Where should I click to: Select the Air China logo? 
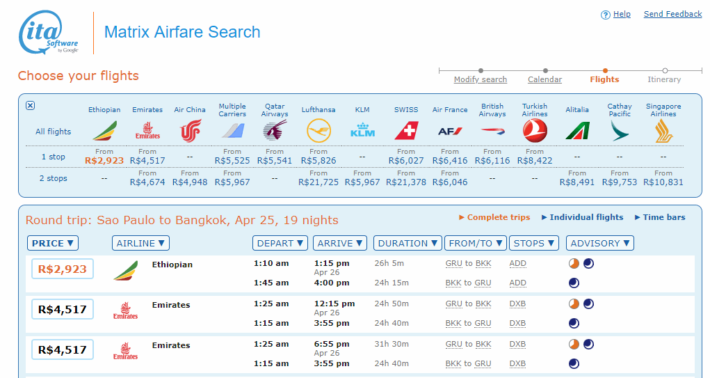pos(190,131)
